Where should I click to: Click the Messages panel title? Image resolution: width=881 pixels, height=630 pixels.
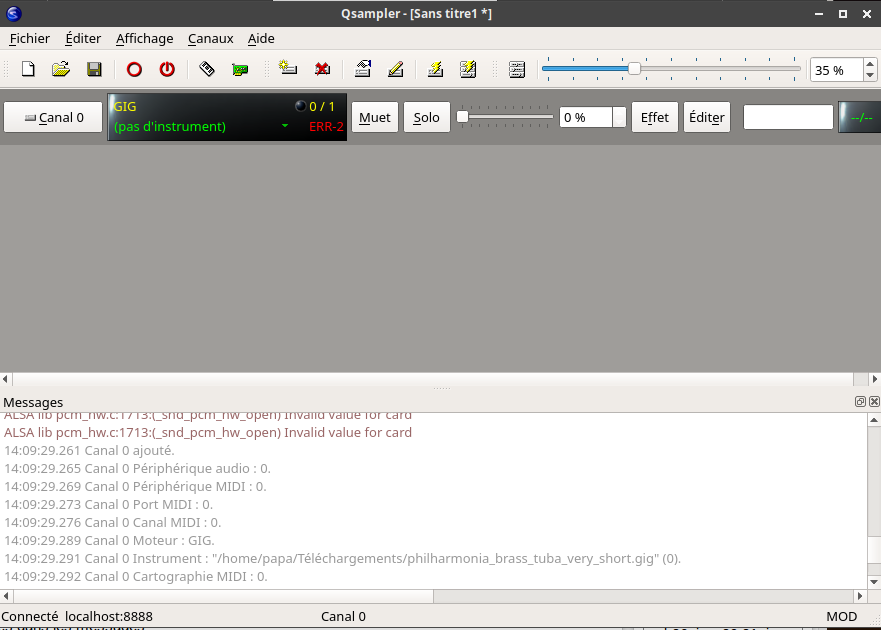pos(33,402)
